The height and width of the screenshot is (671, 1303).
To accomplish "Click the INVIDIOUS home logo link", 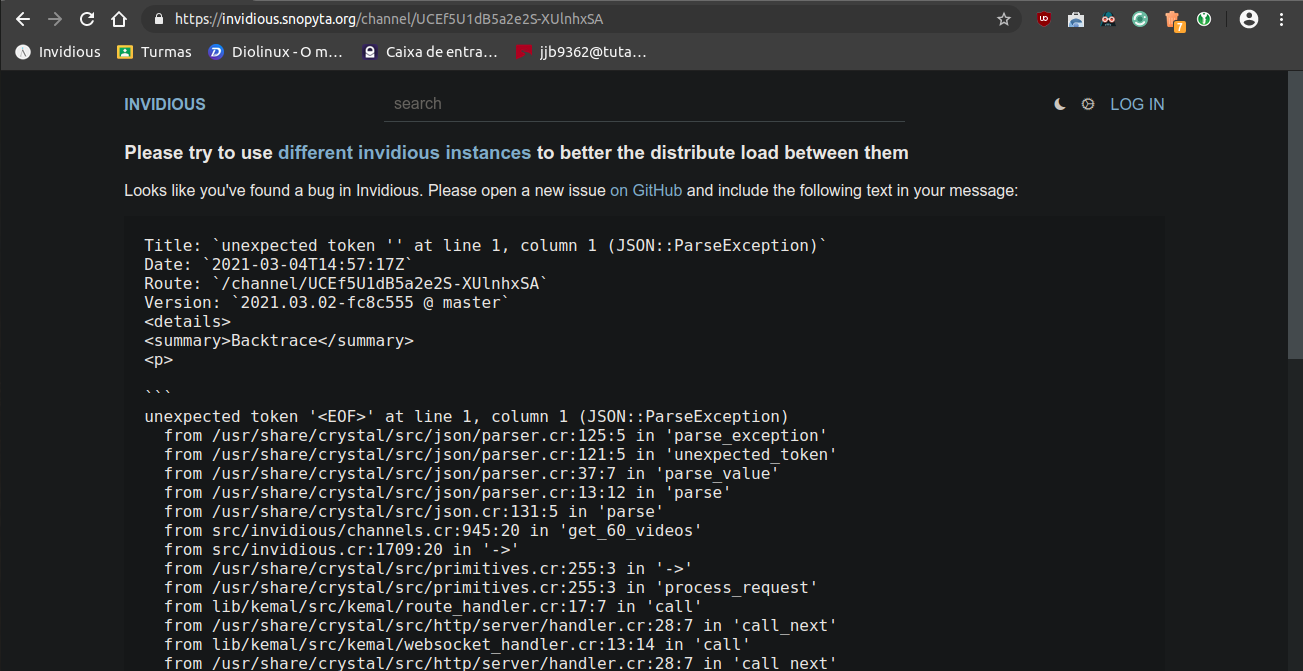I will coord(165,104).
